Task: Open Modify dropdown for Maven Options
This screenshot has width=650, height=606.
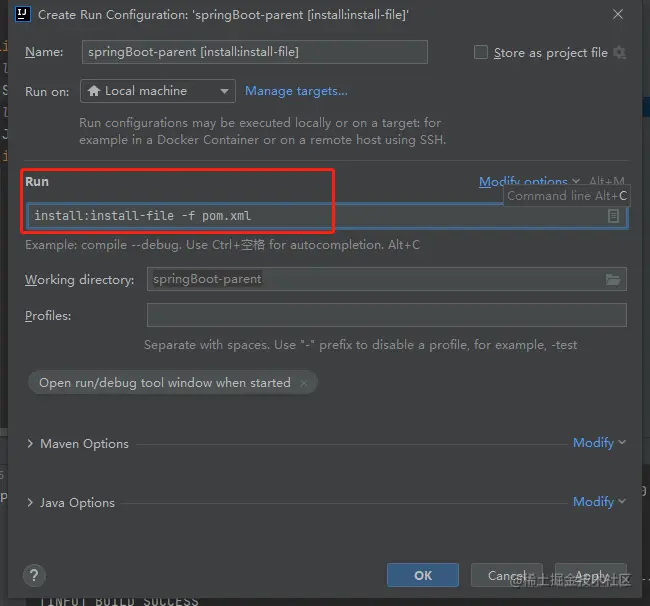Action: click(x=599, y=443)
